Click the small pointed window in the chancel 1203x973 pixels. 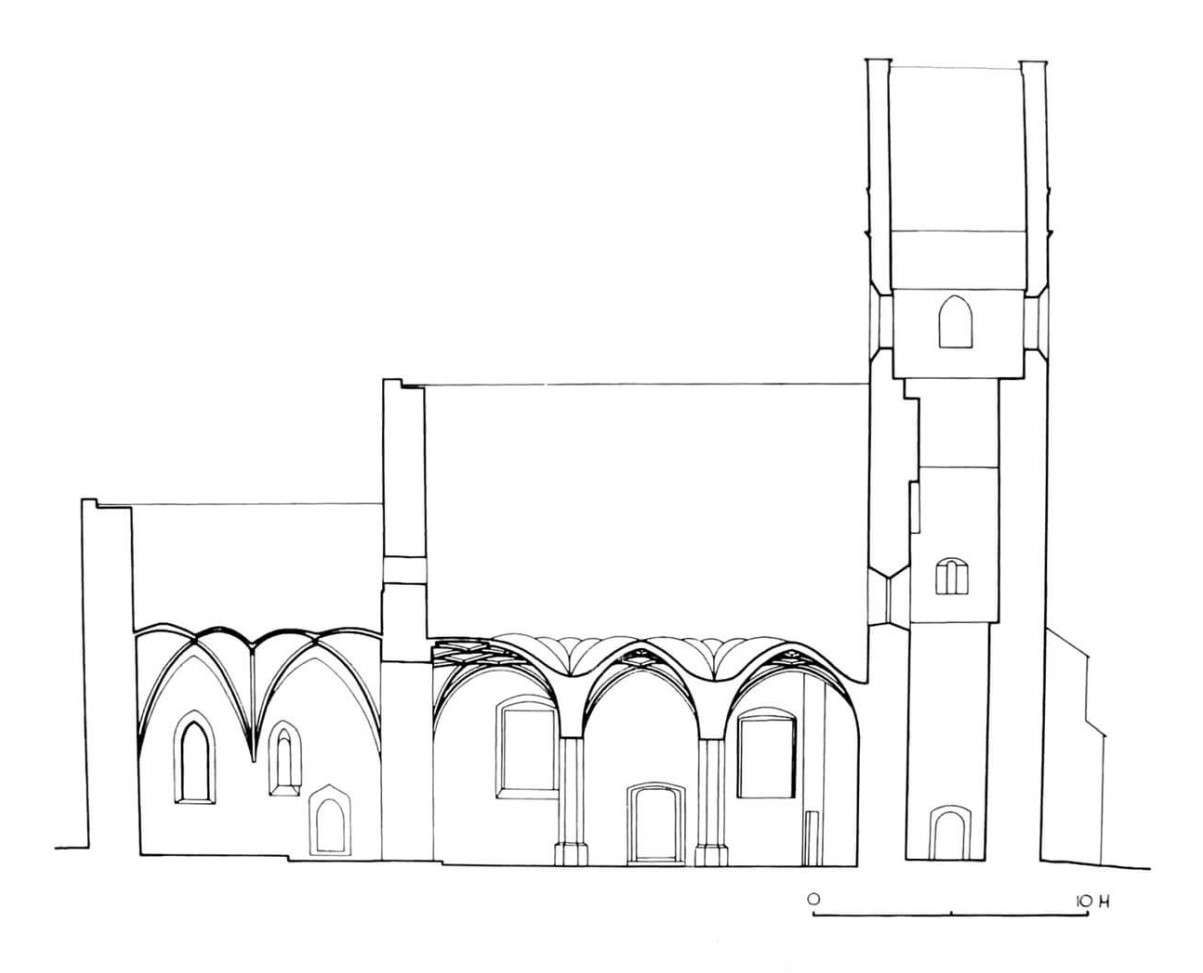tap(285, 760)
